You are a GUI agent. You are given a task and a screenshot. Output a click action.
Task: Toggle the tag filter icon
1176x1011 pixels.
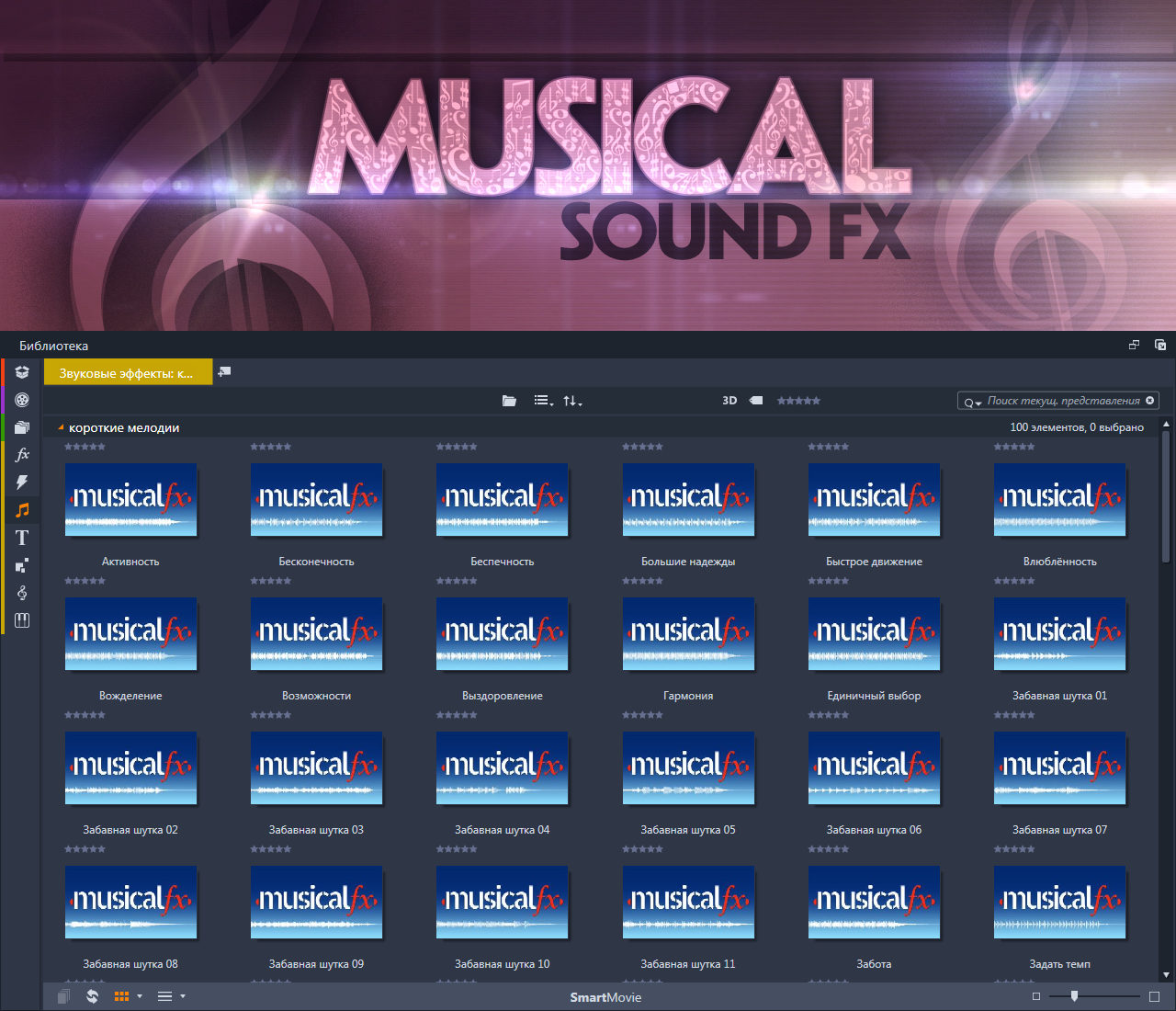tap(756, 401)
